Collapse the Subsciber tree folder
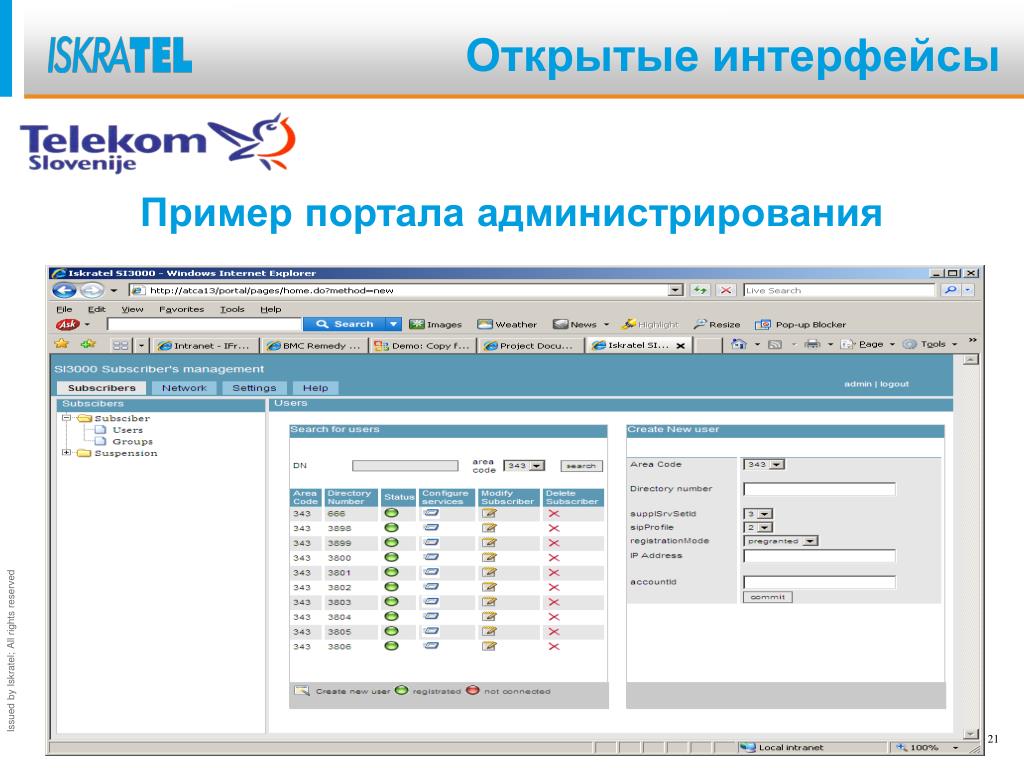1024x768 pixels. pos(66,418)
